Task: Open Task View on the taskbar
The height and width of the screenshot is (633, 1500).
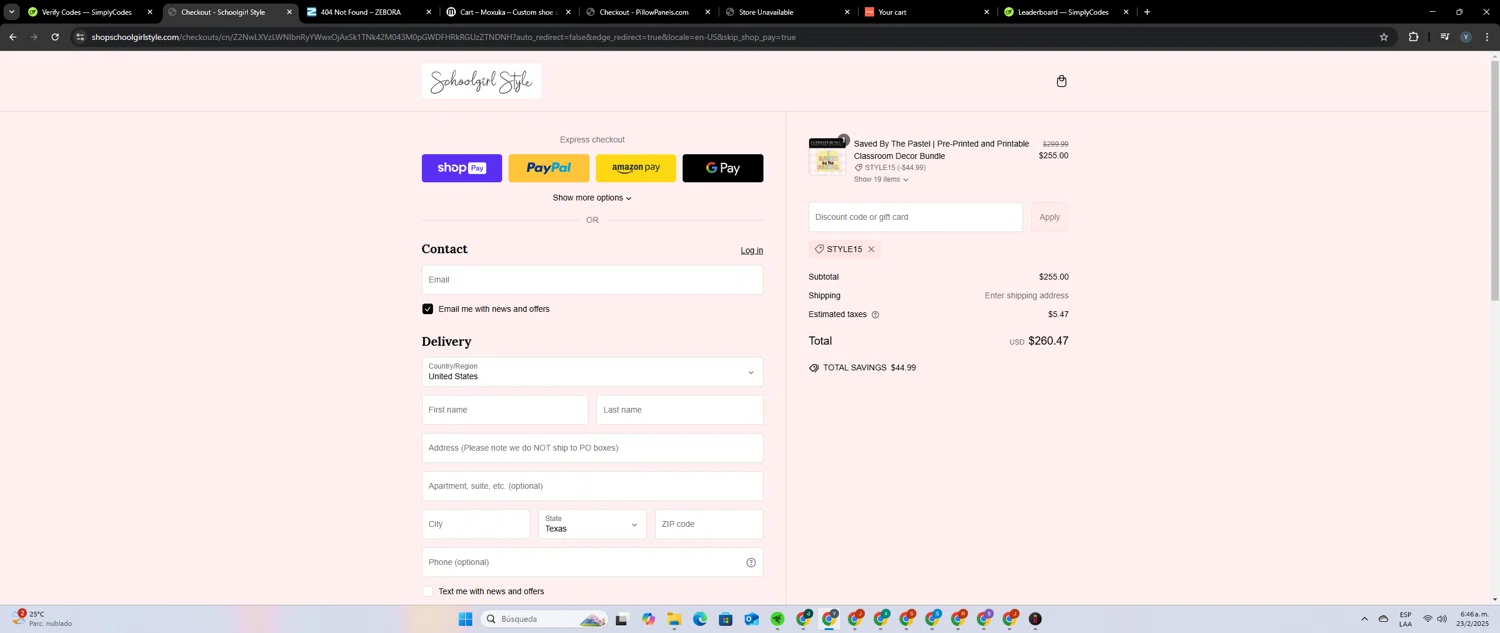Action: (x=621, y=619)
